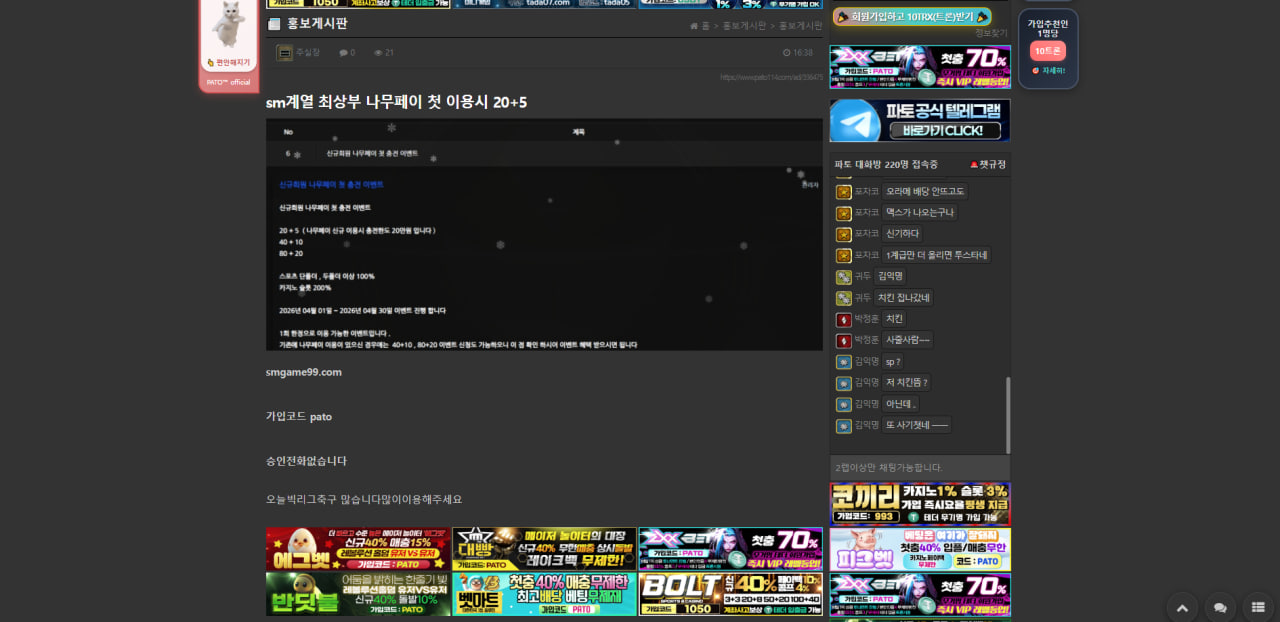1280x622 pixels.
Task: Click the view count eye icon
Action: 378,53
